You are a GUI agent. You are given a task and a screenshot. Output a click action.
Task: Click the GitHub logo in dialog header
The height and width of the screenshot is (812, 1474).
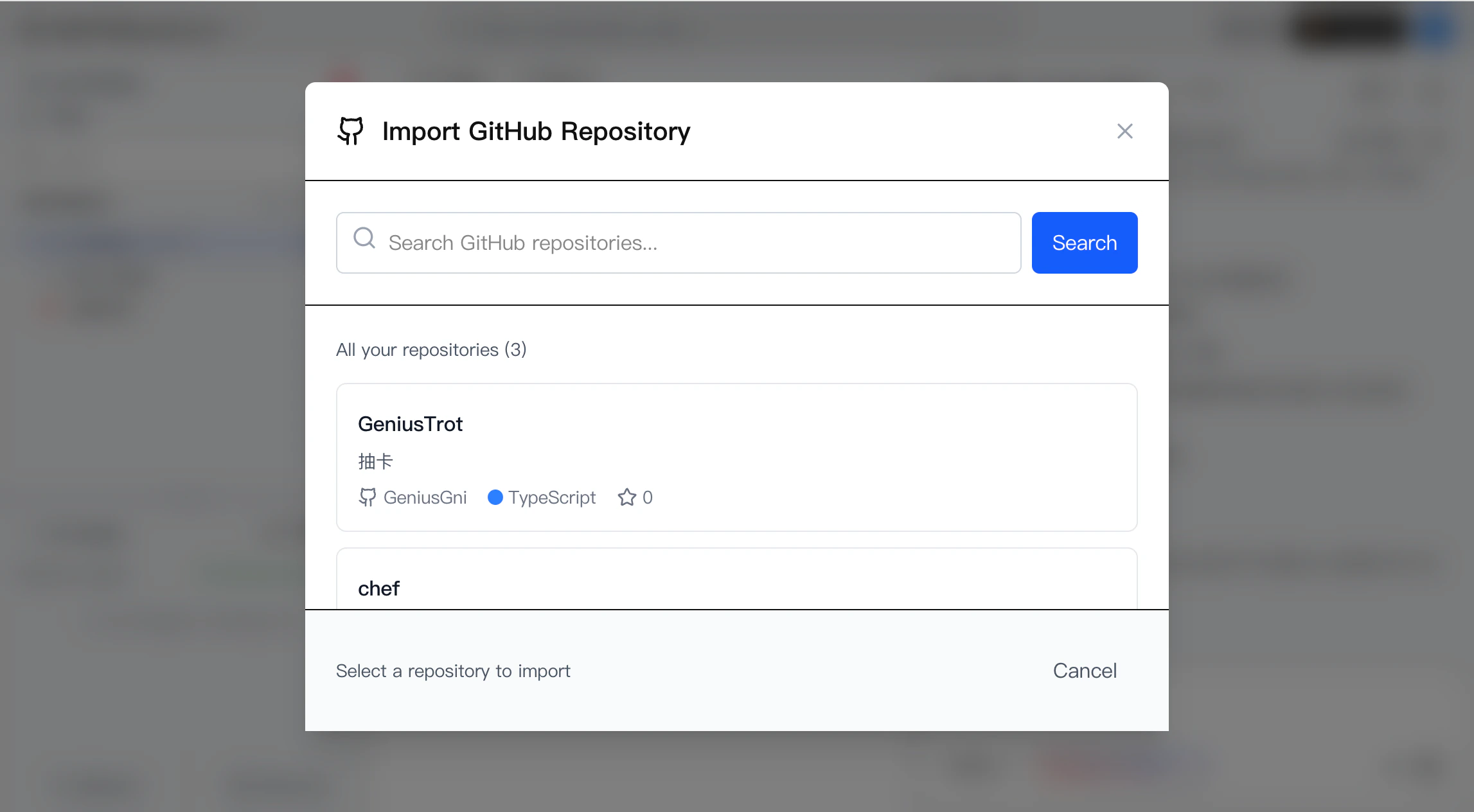[350, 131]
